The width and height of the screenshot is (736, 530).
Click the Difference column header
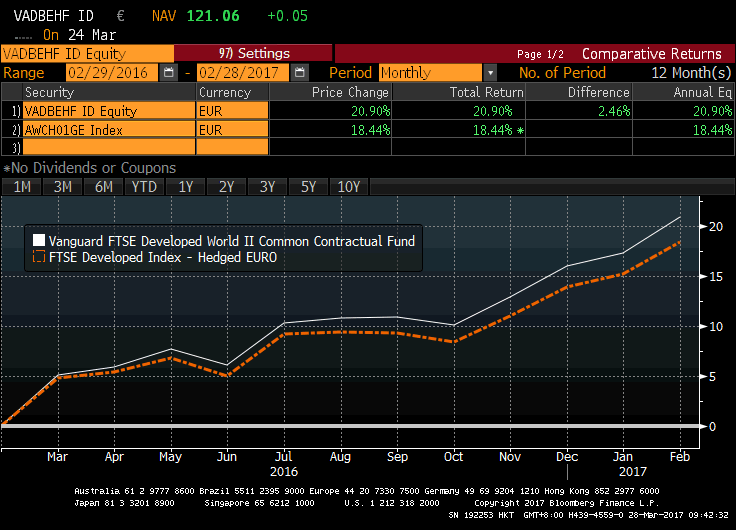pyautogui.click(x=579, y=92)
